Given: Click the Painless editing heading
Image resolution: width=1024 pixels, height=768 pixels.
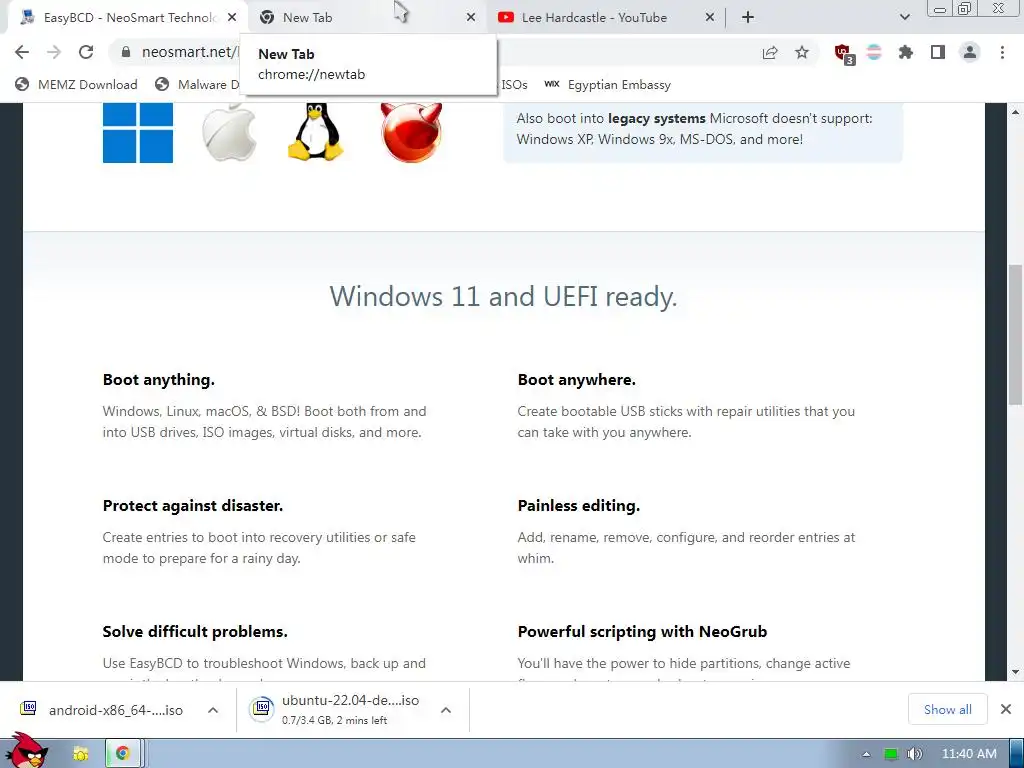Looking at the screenshot, I should [579, 506].
